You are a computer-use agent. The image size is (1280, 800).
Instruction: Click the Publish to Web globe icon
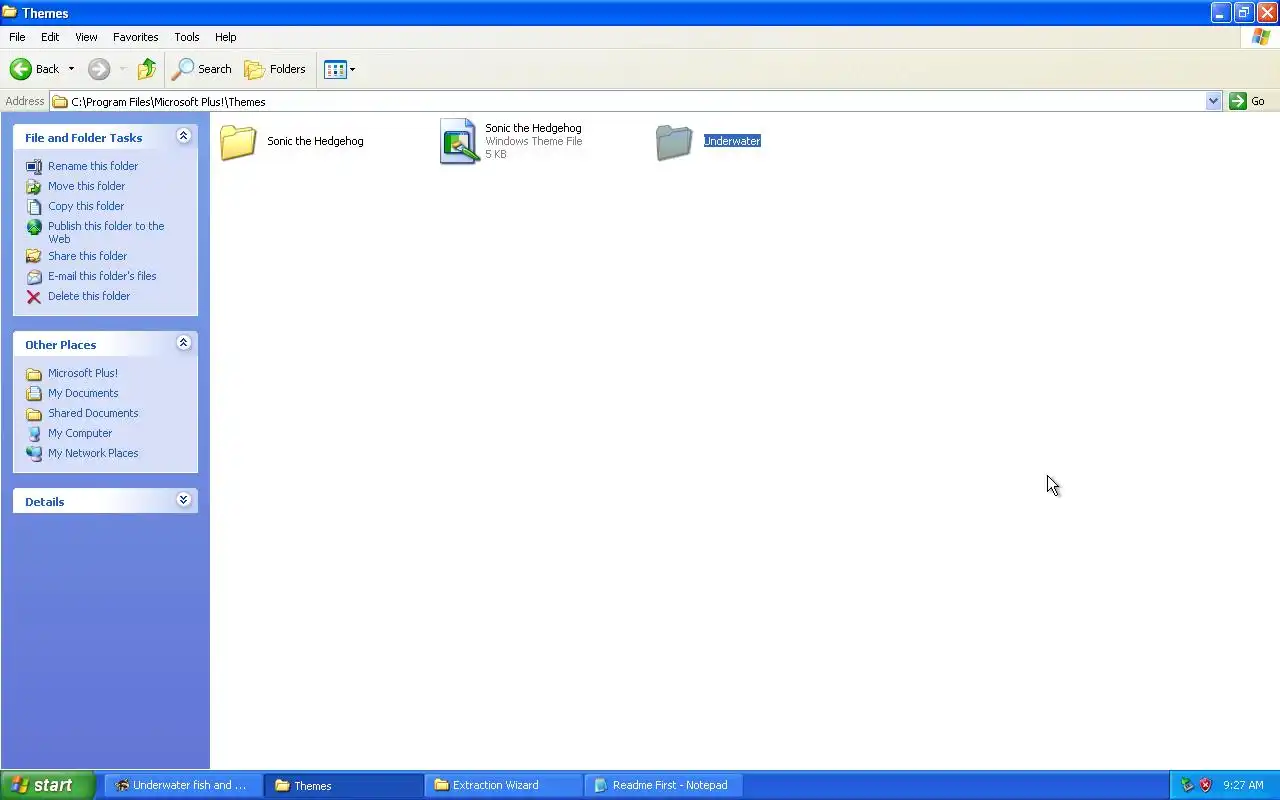34,227
